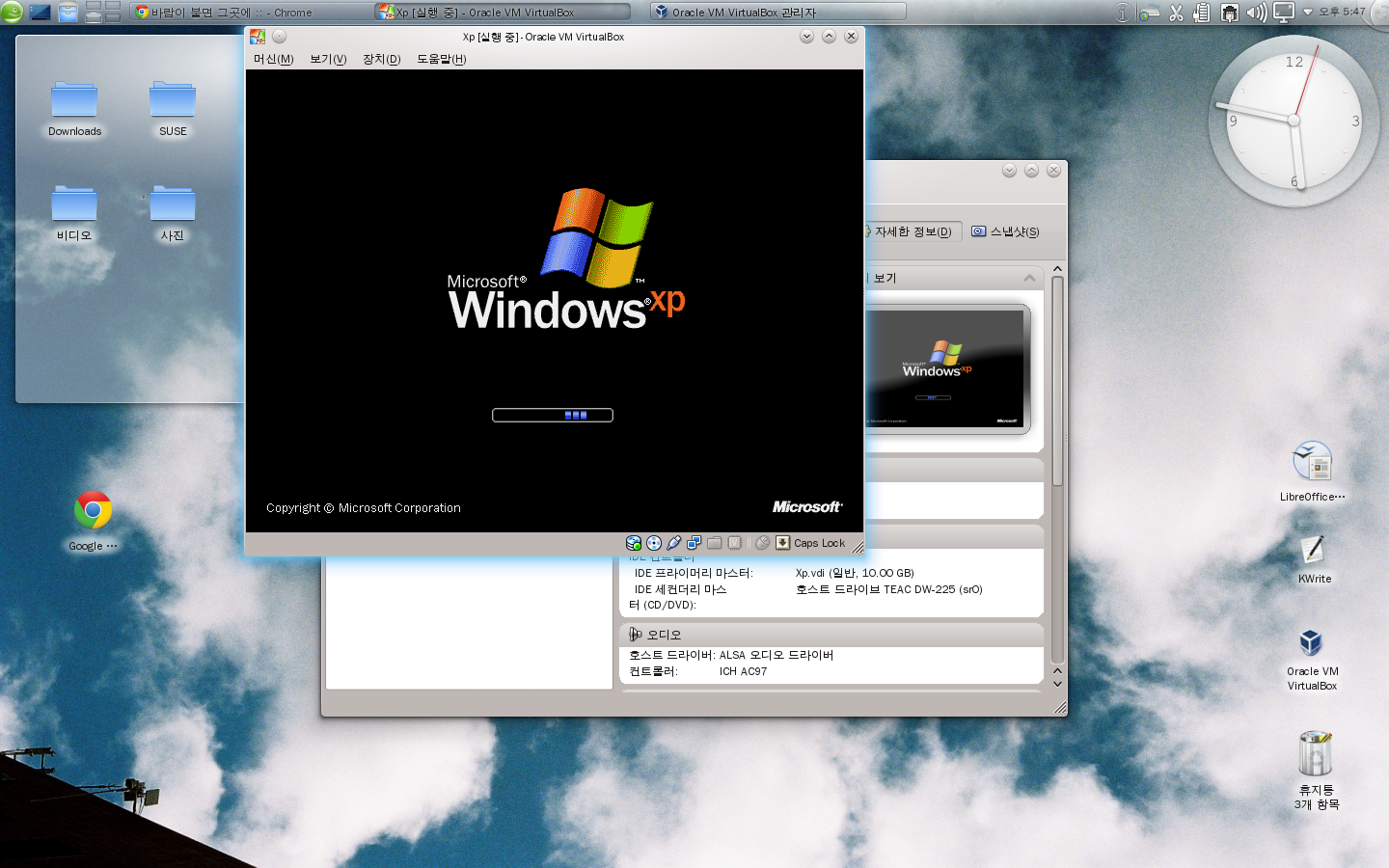This screenshot has width=1389, height=868.
Task: Switch to the VirtualBox 관리자 taskbar entry
Action: (x=777, y=13)
